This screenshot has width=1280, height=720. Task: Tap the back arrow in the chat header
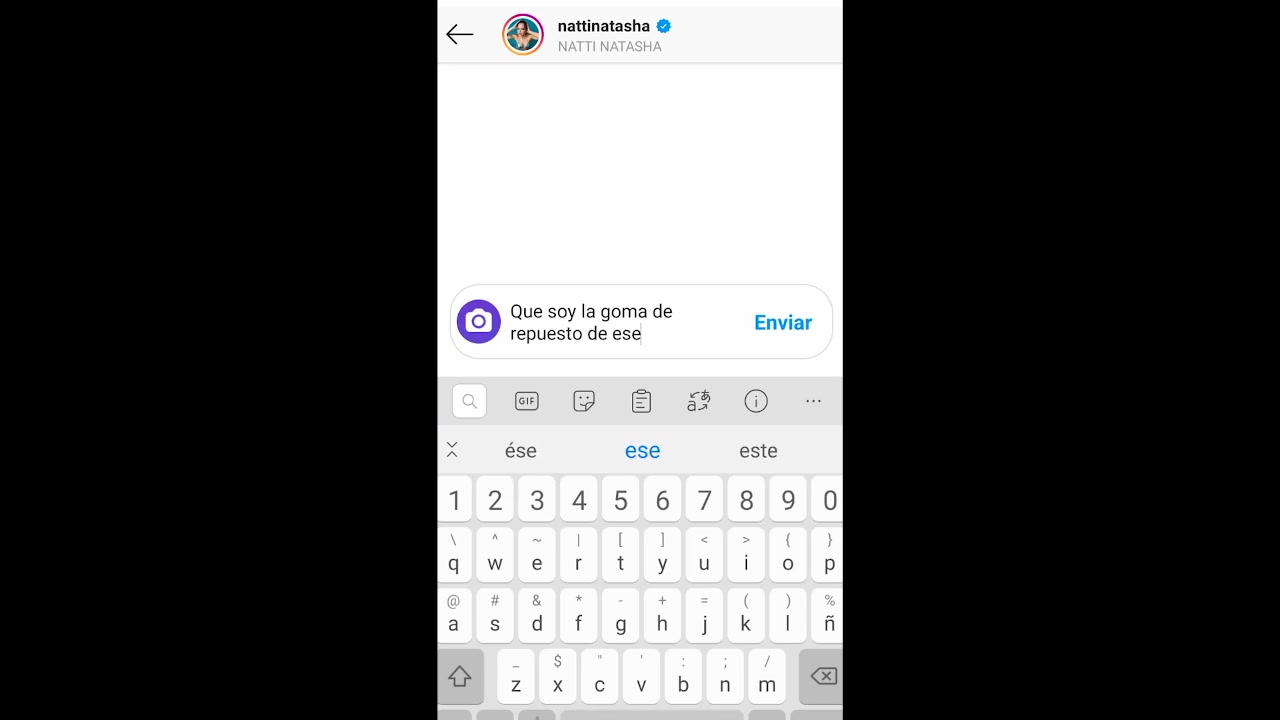[460, 34]
